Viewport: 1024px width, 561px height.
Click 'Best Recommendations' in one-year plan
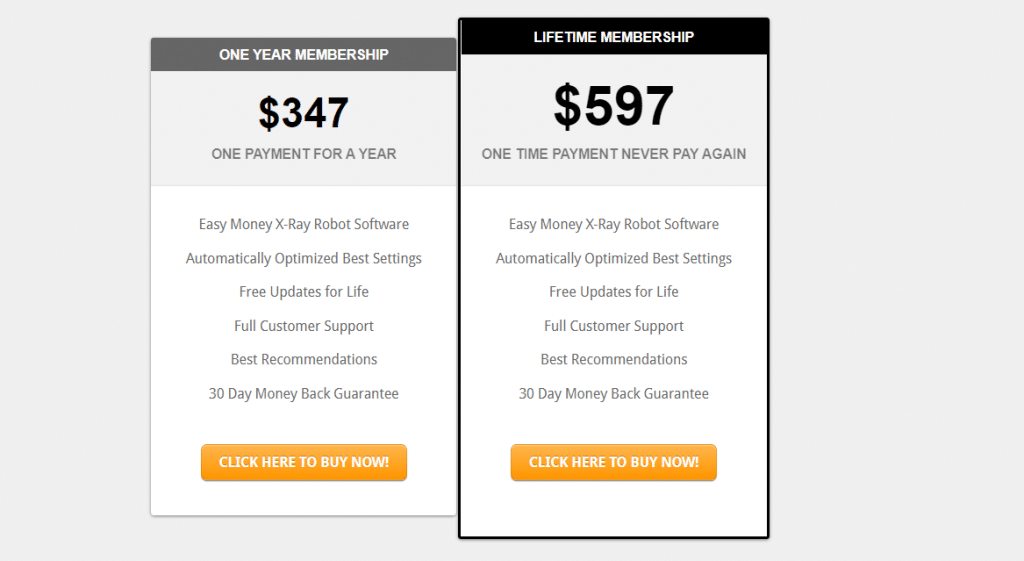click(x=303, y=359)
